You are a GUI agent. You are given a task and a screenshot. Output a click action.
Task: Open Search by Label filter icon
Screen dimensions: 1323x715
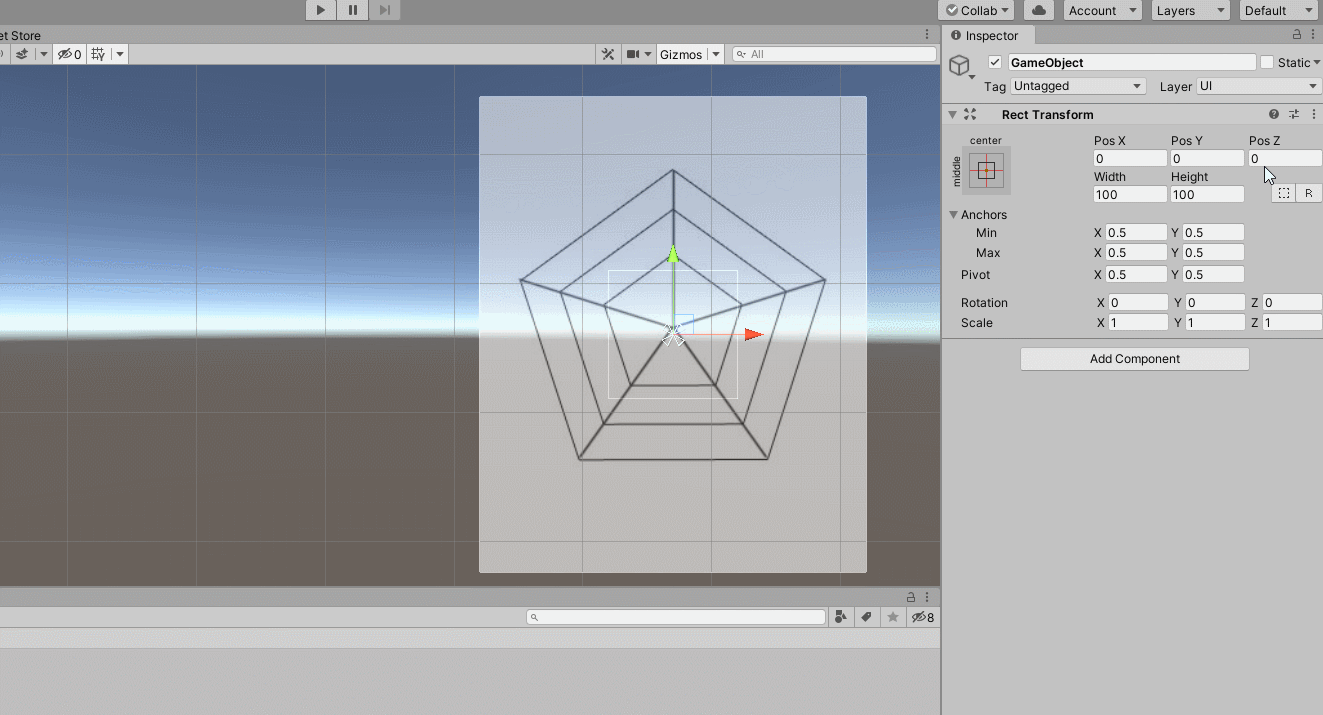[867, 617]
